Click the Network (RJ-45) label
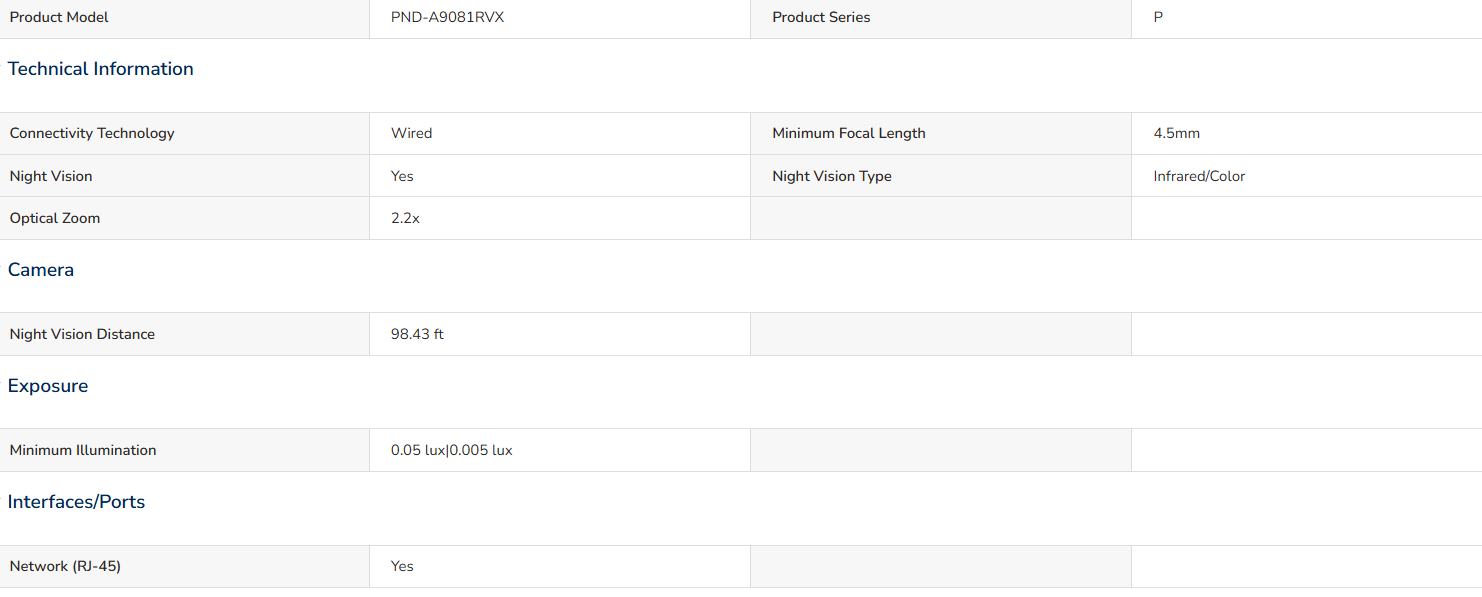The image size is (1482, 597). tap(65, 566)
